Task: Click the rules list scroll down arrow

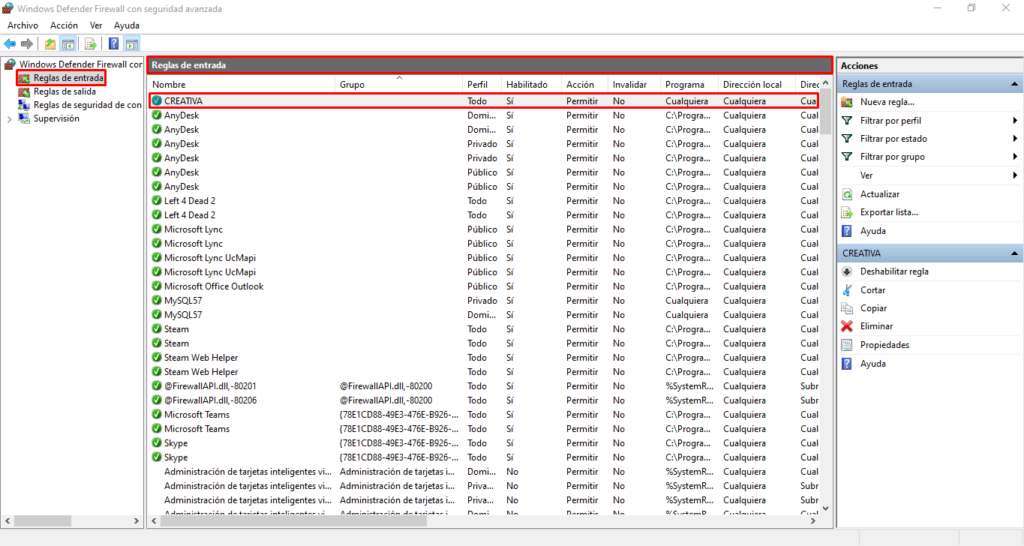Action: click(x=825, y=508)
